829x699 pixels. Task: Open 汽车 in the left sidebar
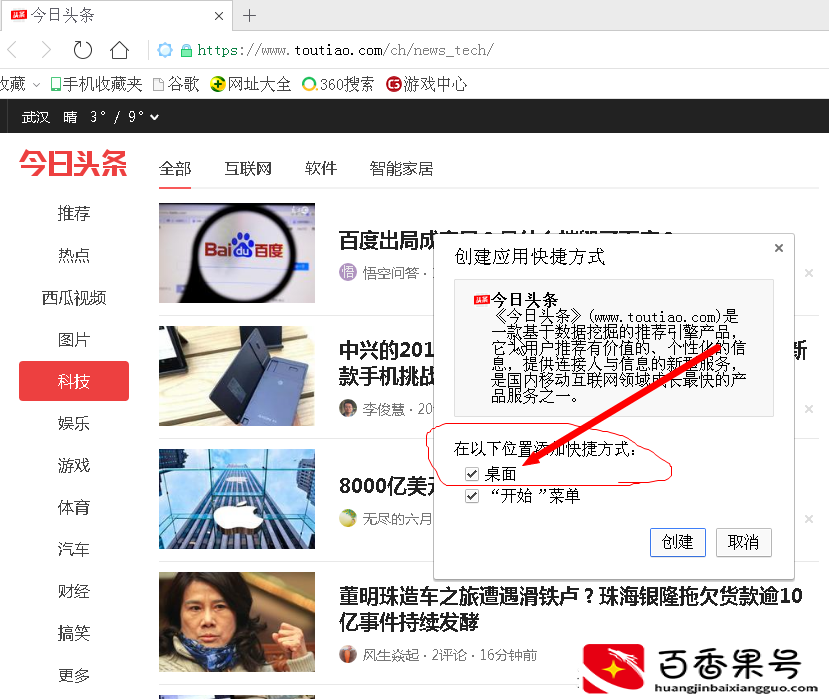pos(74,549)
